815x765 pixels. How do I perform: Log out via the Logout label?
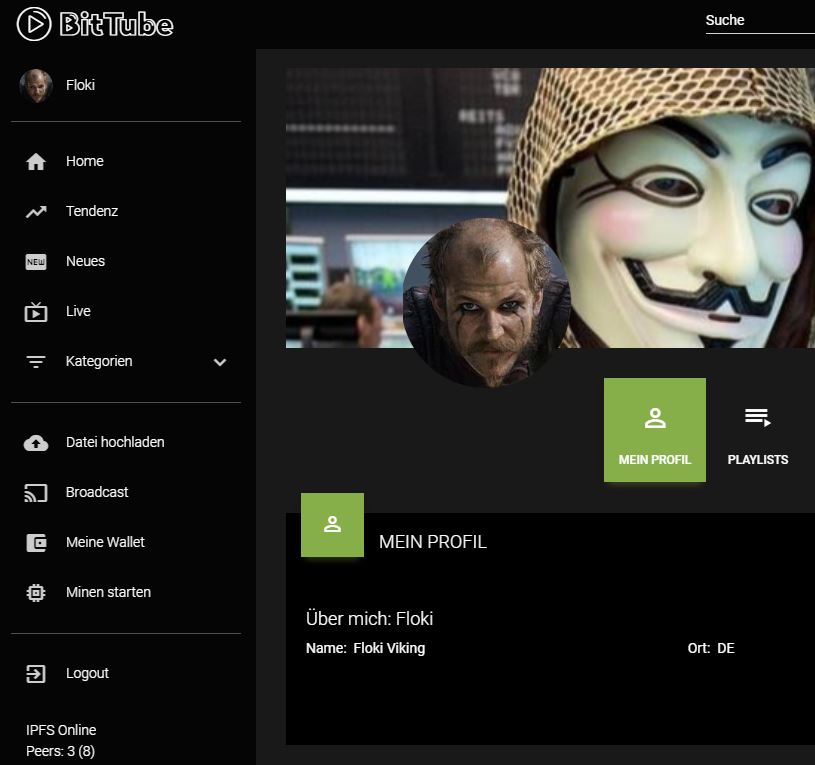87,673
